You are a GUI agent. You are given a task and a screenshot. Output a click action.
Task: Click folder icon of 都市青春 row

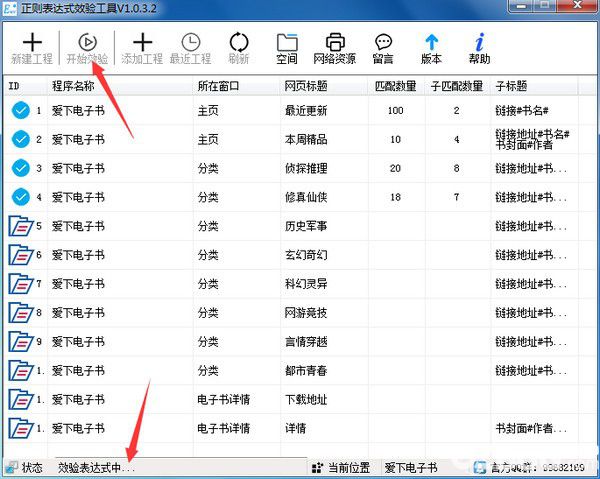coord(21,370)
